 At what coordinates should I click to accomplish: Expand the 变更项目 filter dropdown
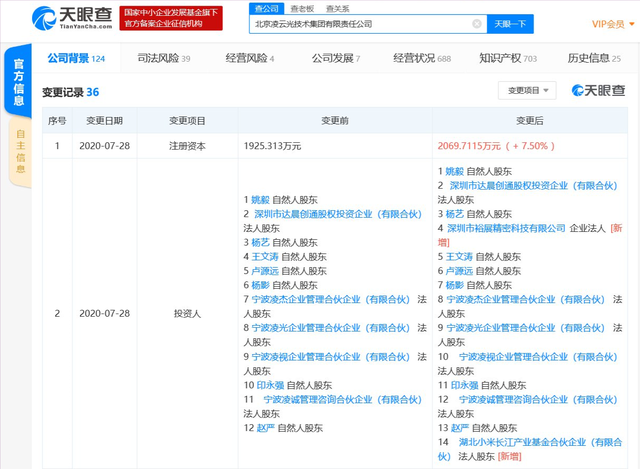point(527,90)
